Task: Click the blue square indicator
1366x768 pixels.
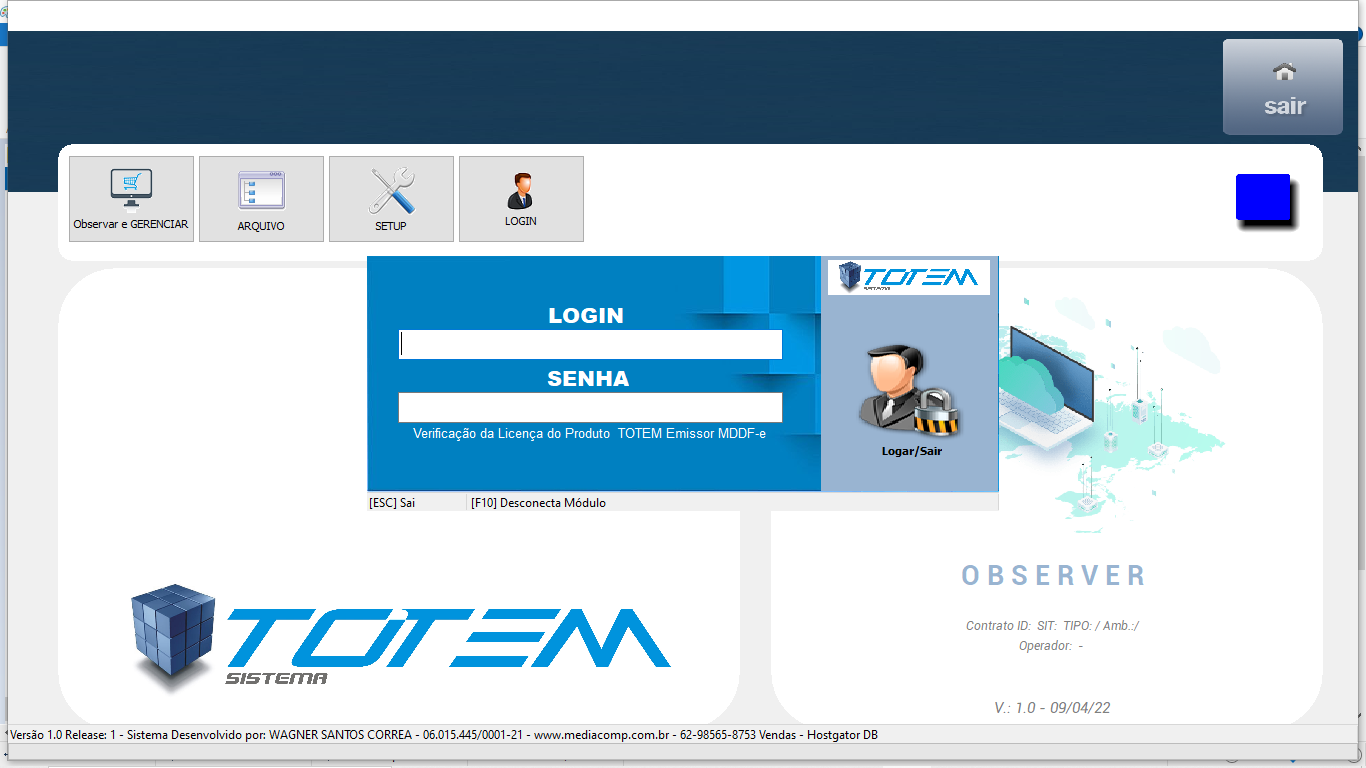Action: (1263, 197)
